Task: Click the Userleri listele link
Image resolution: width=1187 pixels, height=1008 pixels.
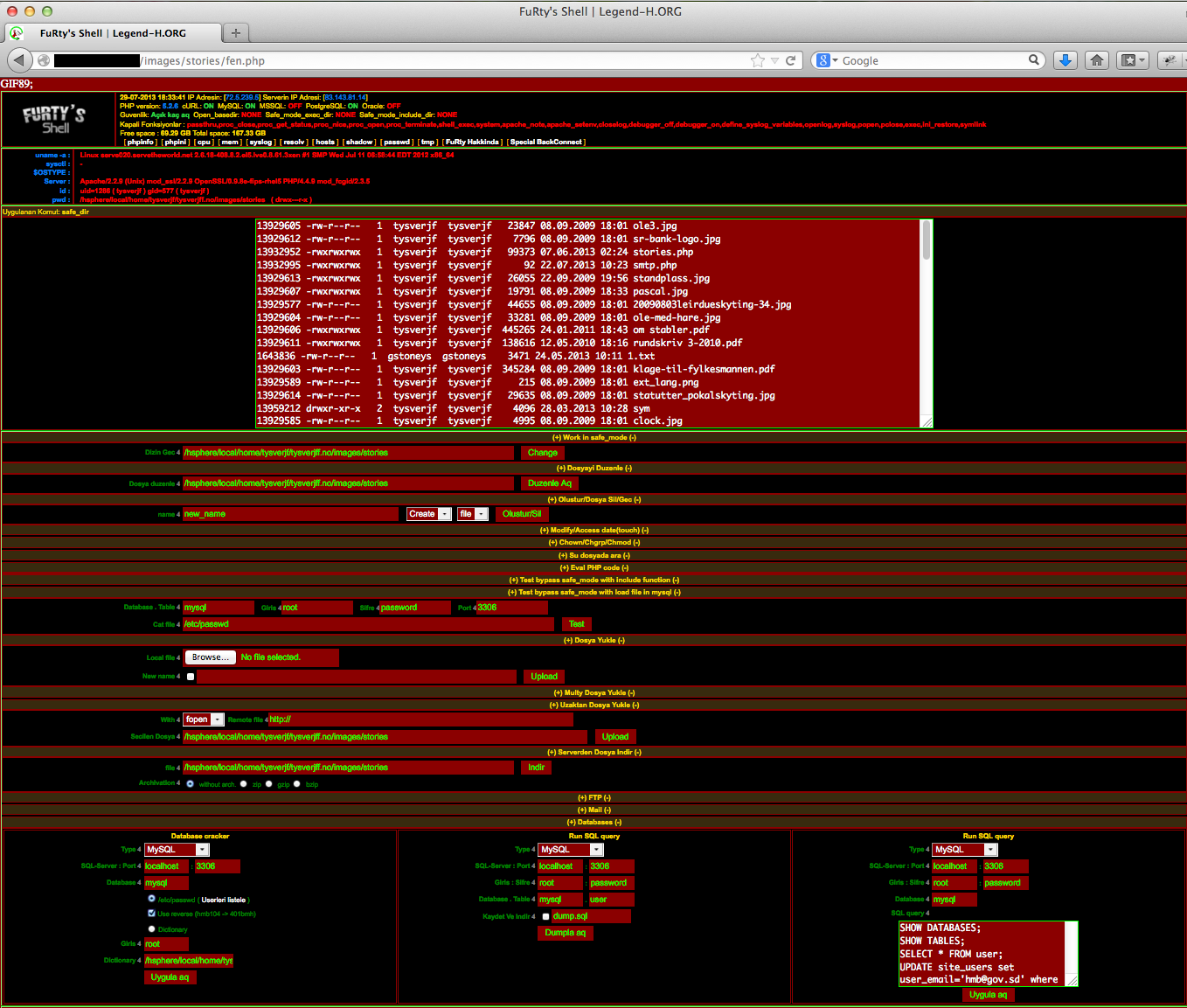Action: 224,900
